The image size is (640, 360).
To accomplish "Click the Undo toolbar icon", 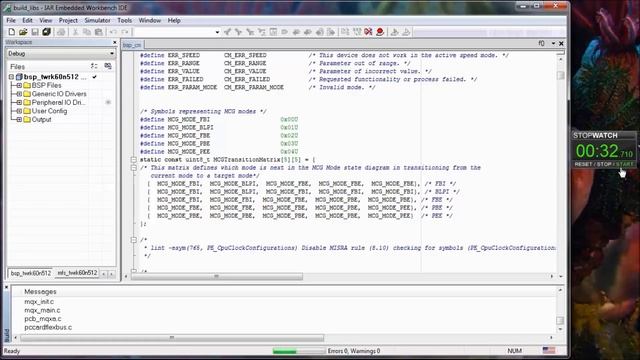I will 113,32.
